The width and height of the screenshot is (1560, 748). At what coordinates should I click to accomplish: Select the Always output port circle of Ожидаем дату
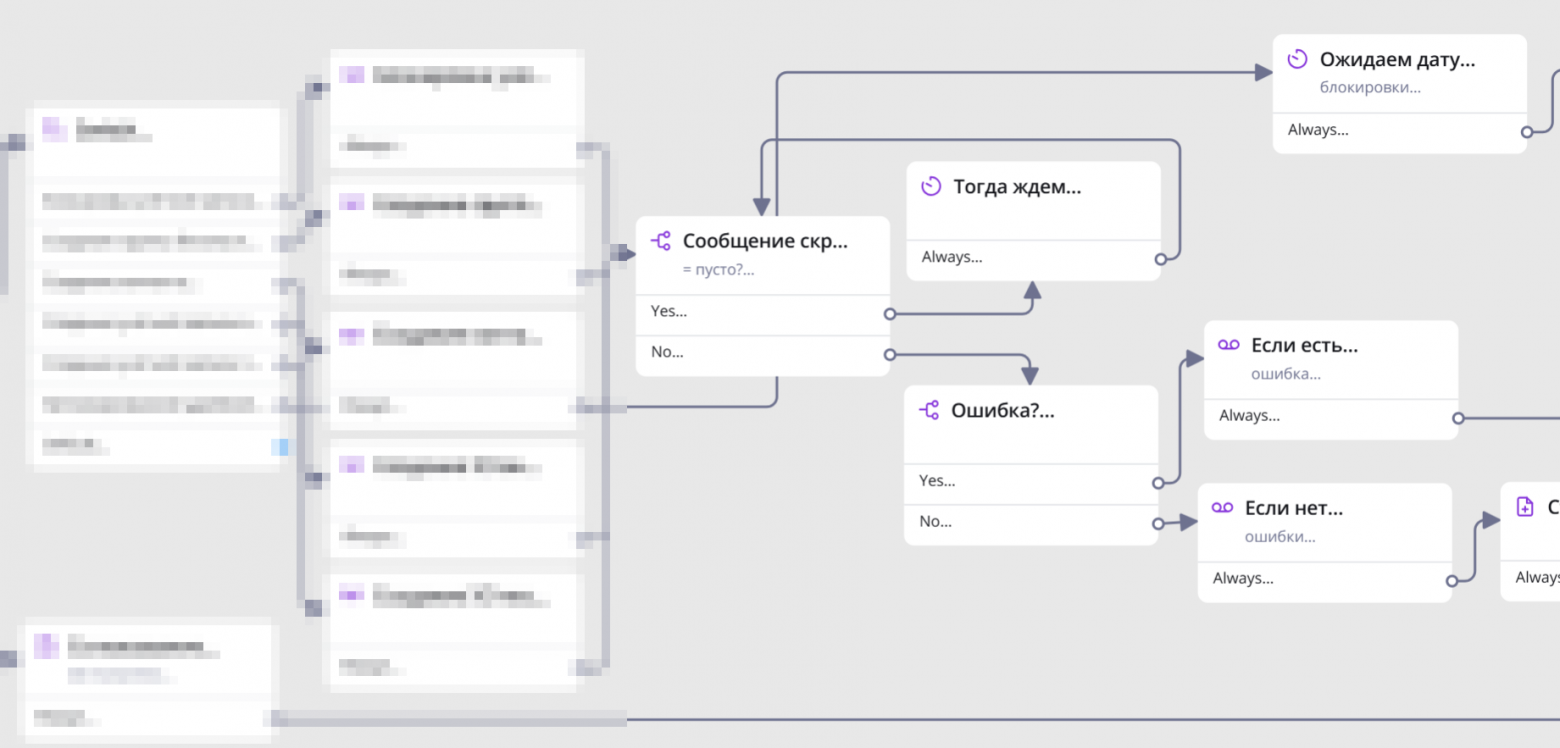pyautogui.click(x=1527, y=132)
